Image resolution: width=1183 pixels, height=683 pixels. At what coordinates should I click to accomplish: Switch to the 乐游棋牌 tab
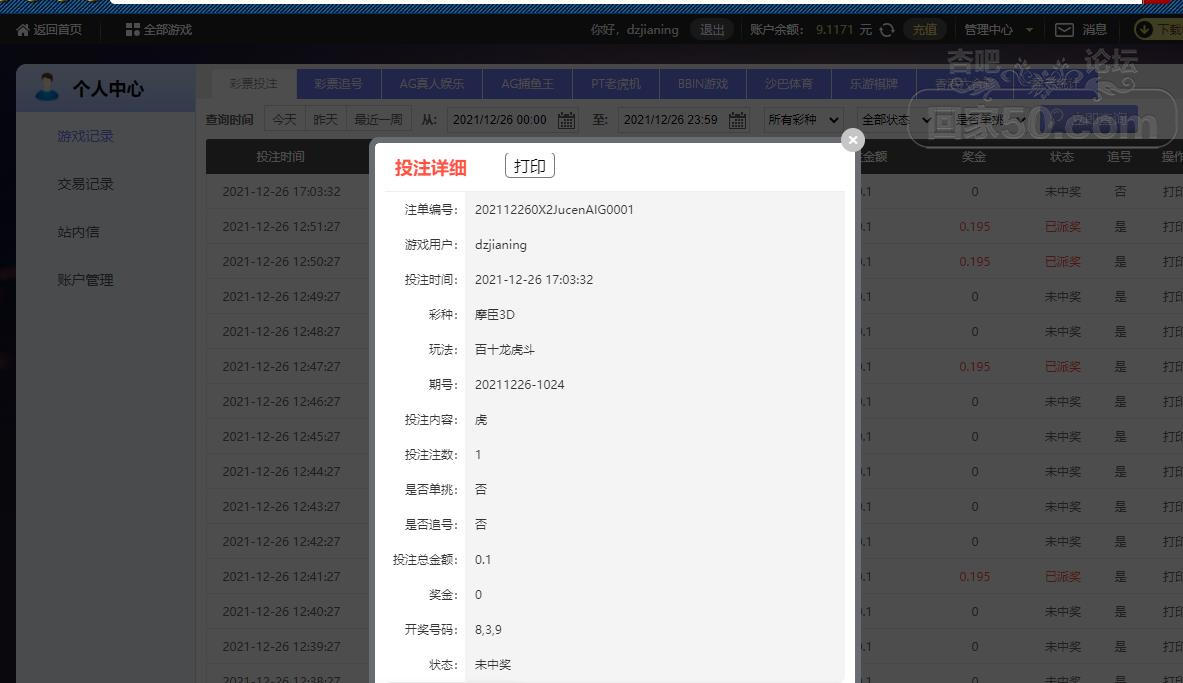[874, 83]
